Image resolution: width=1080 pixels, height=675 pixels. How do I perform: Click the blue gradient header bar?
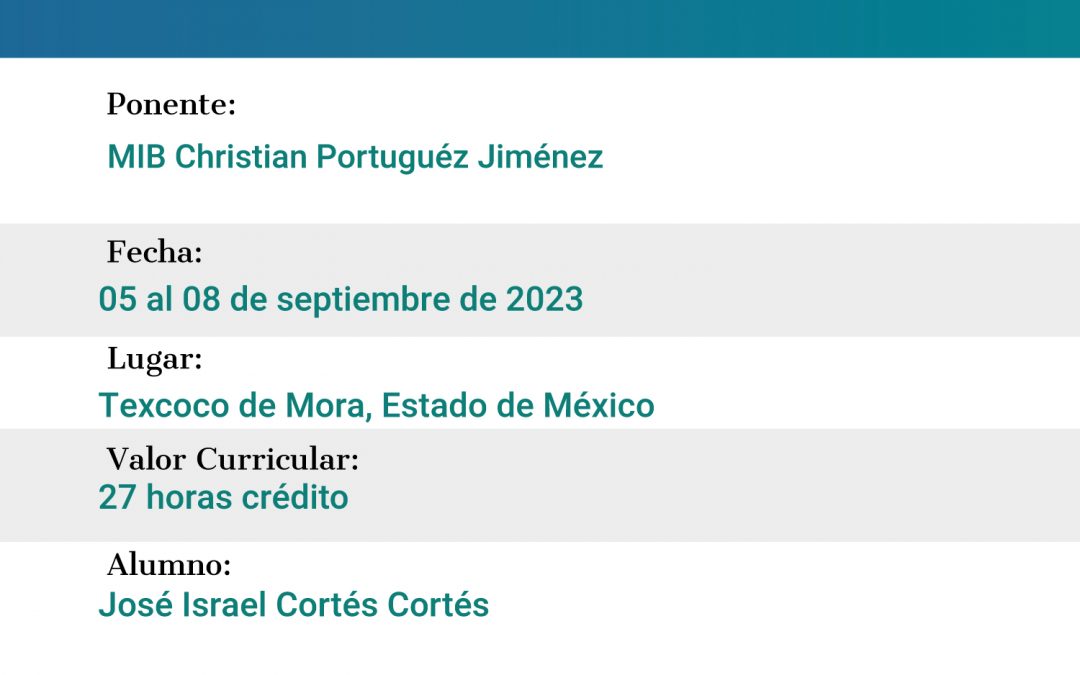(540, 28)
